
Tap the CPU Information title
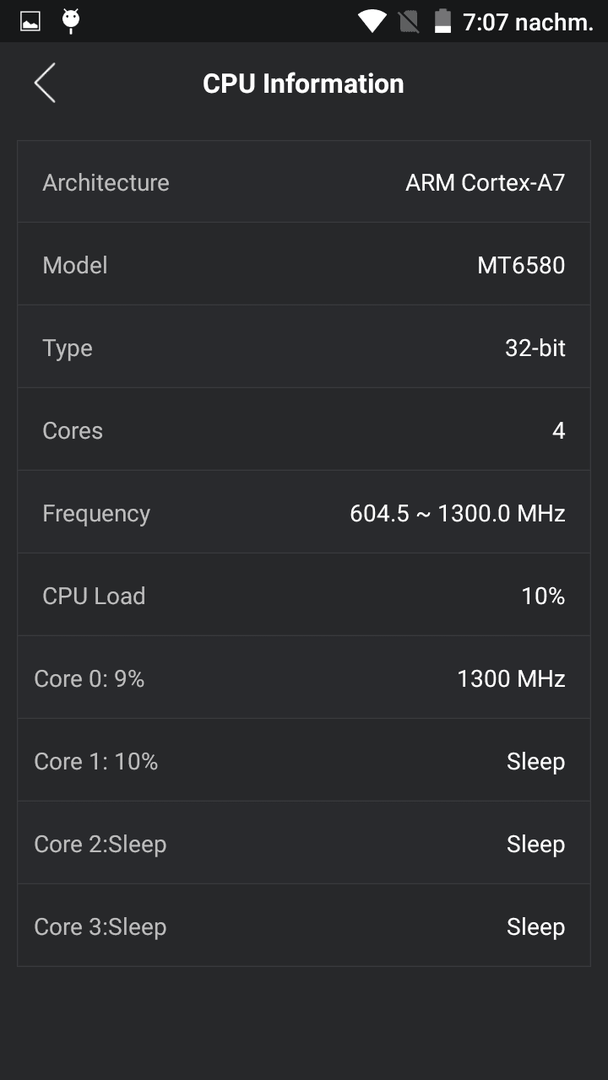pyautogui.click(x=304, y=84)
